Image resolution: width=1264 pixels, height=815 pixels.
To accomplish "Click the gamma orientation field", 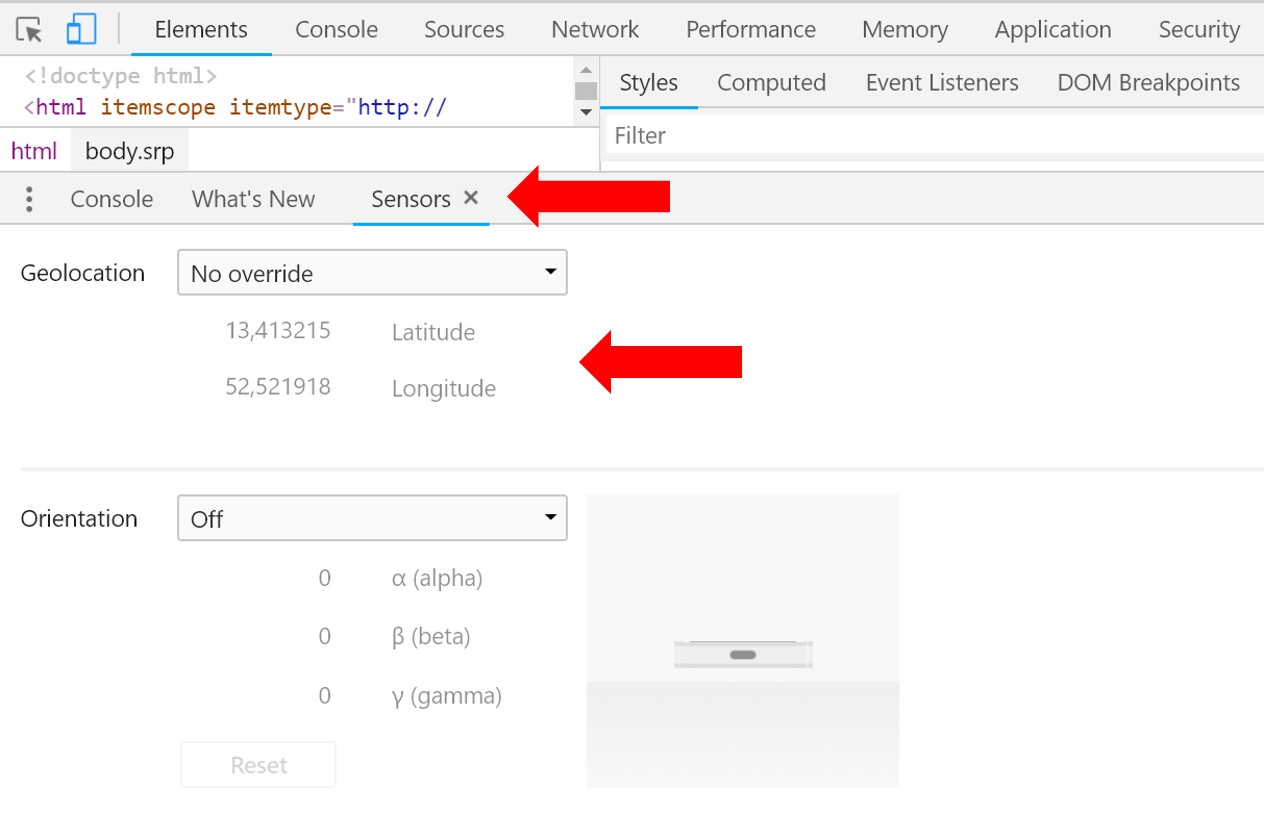I will pos(323,695).
